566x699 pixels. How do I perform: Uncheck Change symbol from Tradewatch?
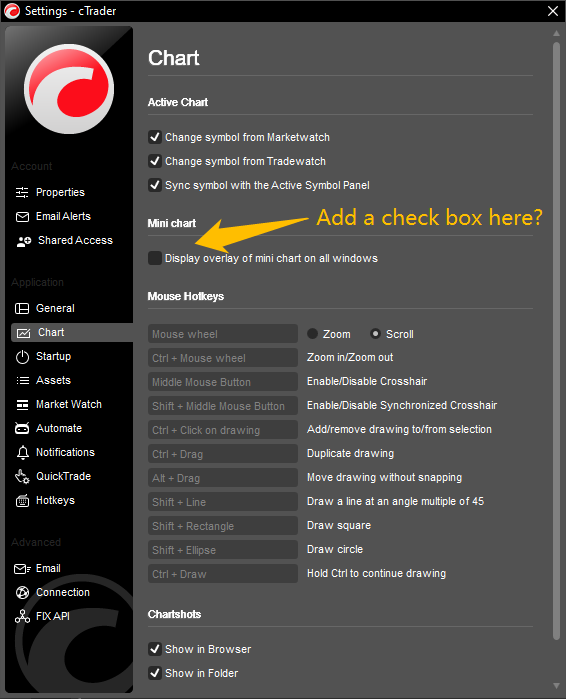click(x=155, y=161)
